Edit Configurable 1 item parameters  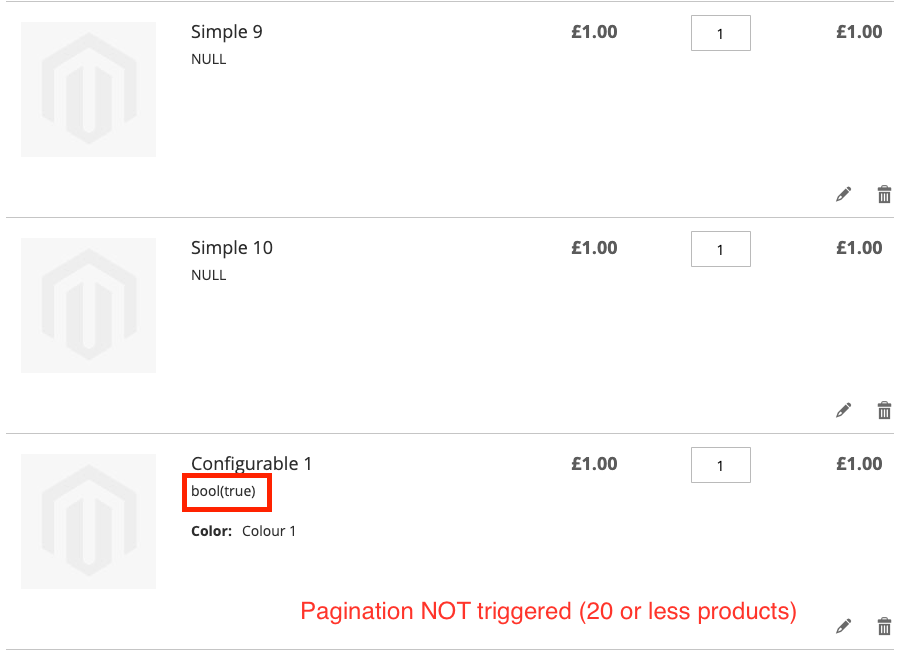(844, 626)
